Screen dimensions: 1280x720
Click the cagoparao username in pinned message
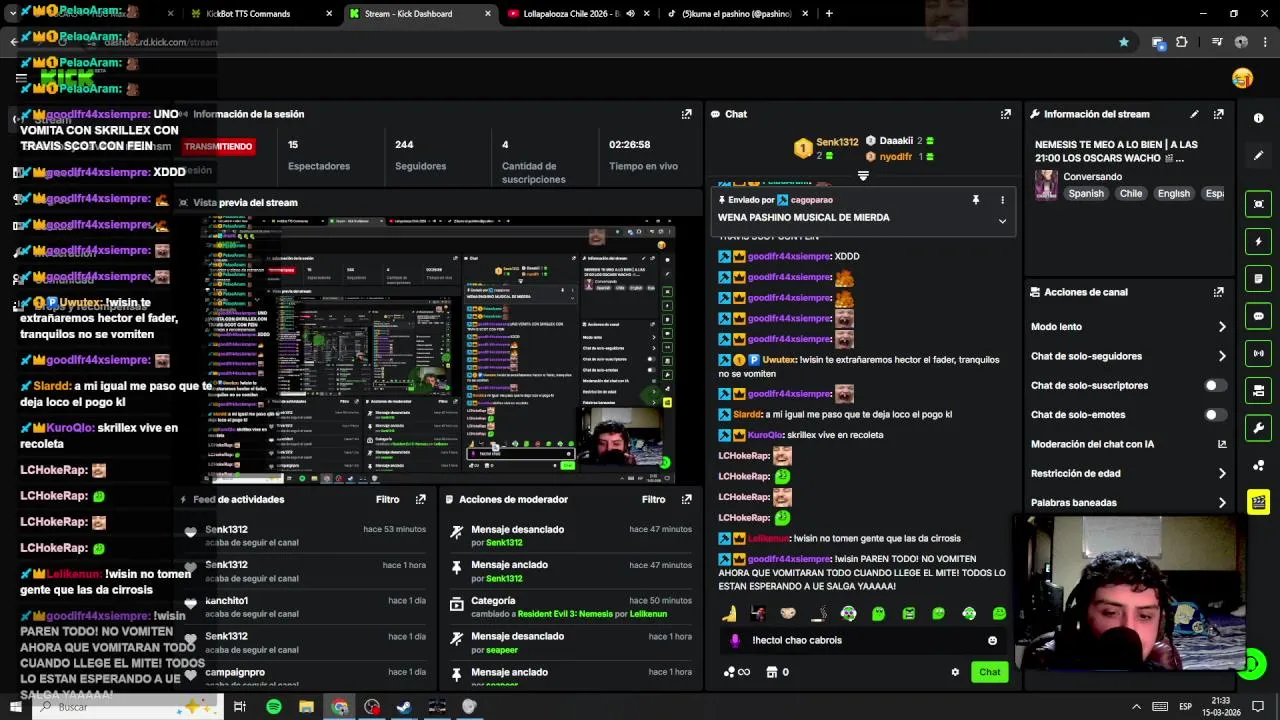811,200
